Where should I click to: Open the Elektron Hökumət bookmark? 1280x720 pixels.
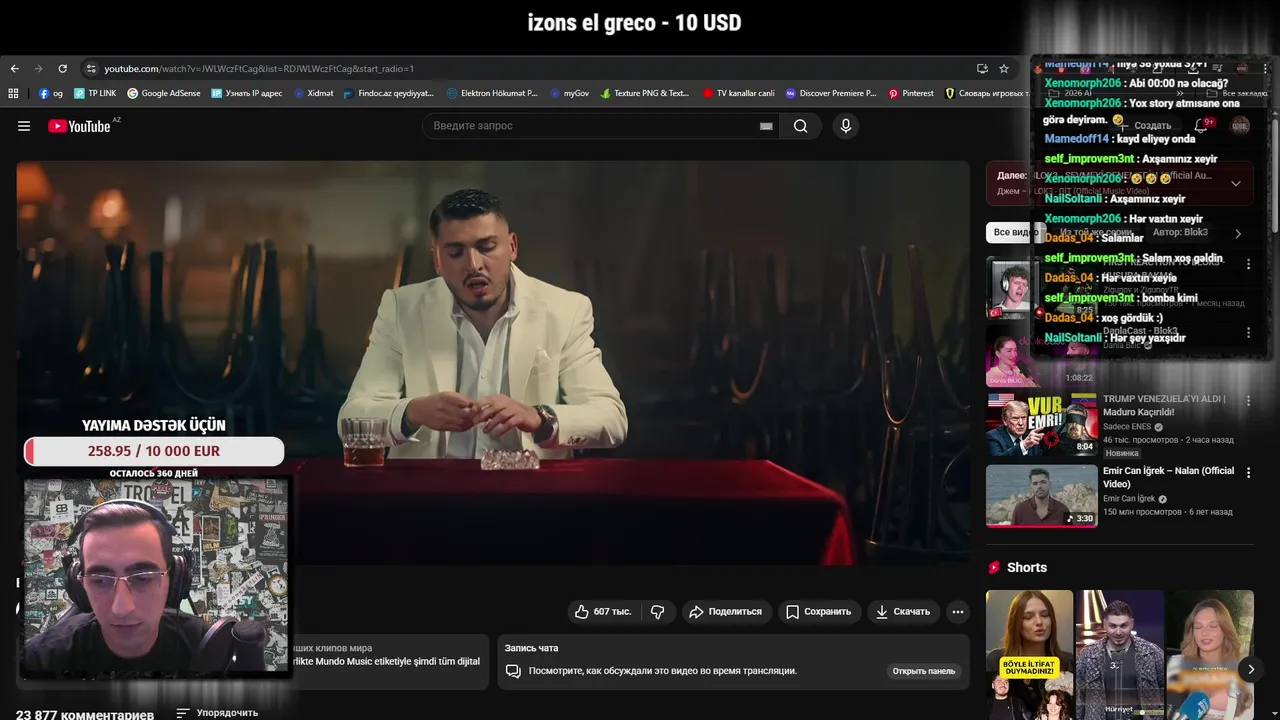pos(492,93)
